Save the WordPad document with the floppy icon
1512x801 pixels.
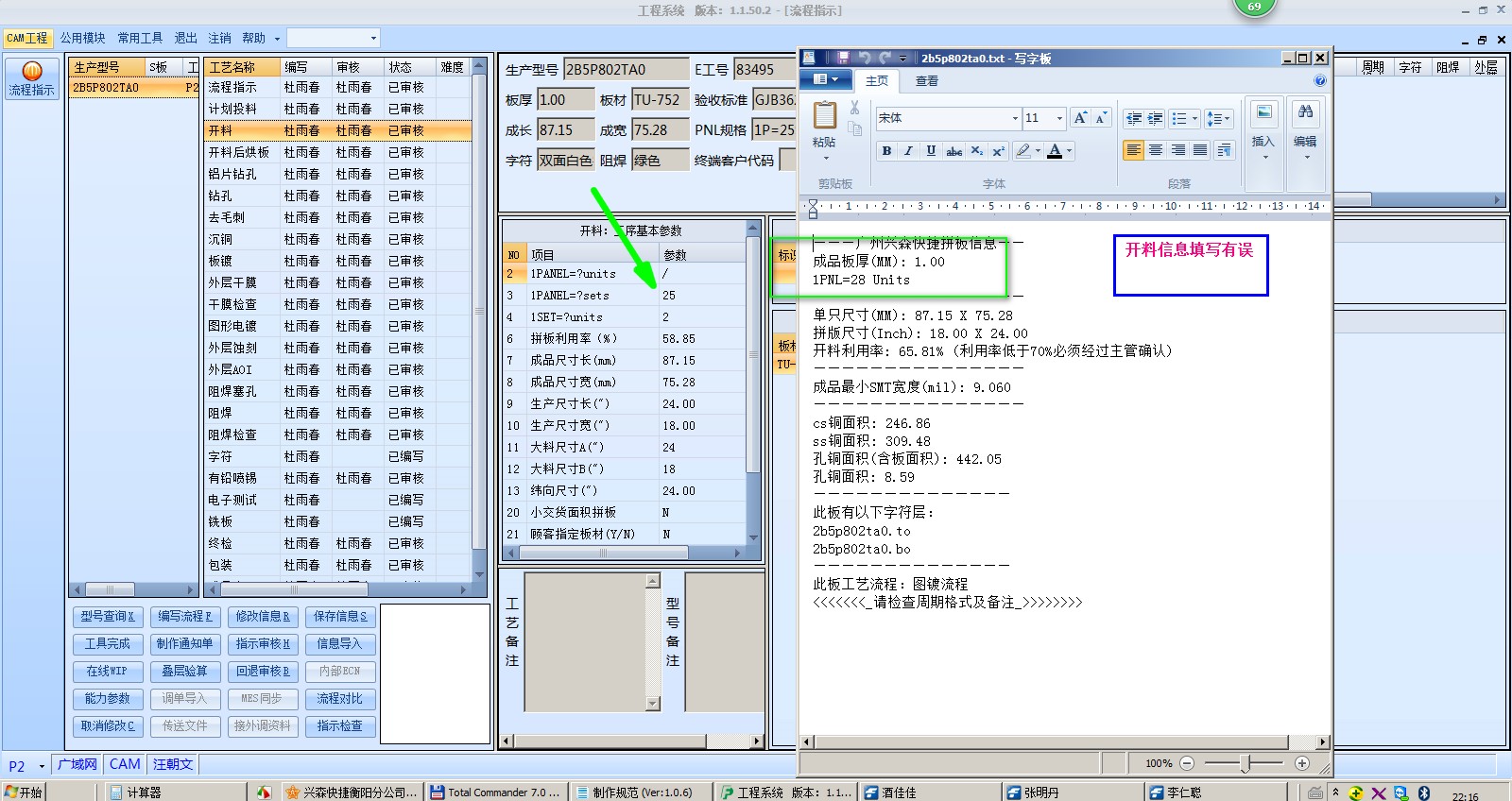pyautogui.click(x=843, y=58)
